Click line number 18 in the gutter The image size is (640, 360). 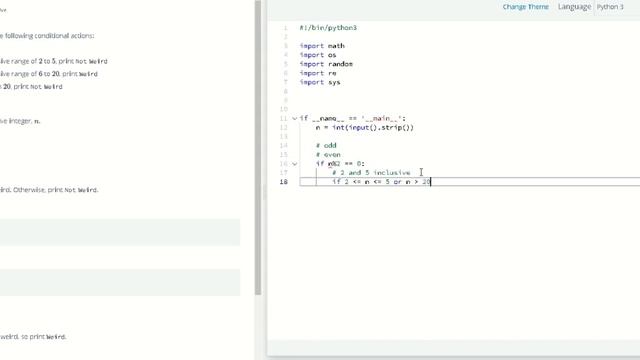pos(284,182)
